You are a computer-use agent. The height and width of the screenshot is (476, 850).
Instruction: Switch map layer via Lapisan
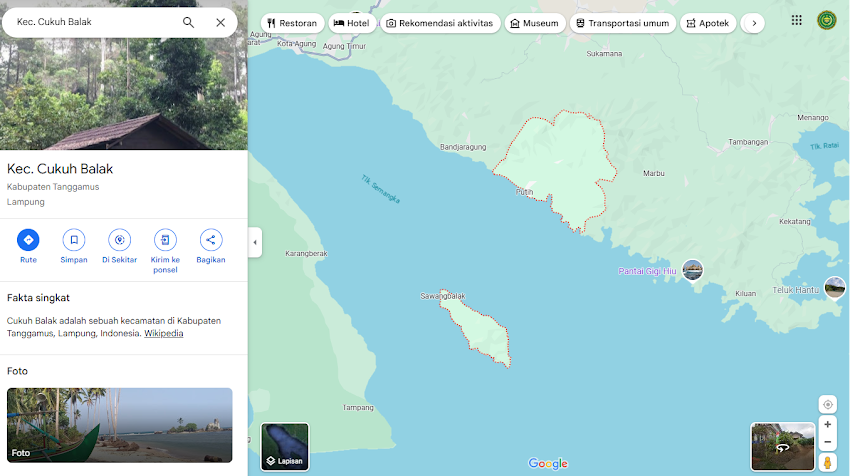285,447
